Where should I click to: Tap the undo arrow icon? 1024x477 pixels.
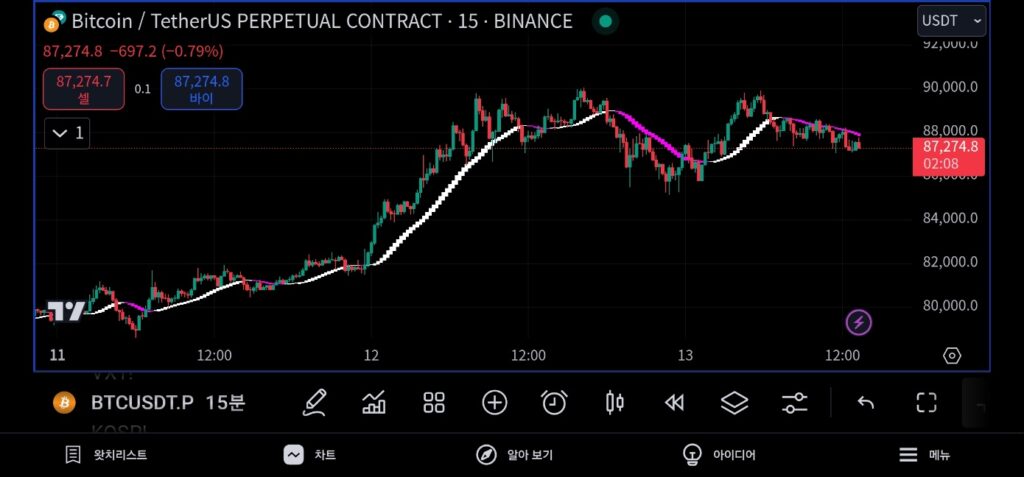[x=865, y=403]
